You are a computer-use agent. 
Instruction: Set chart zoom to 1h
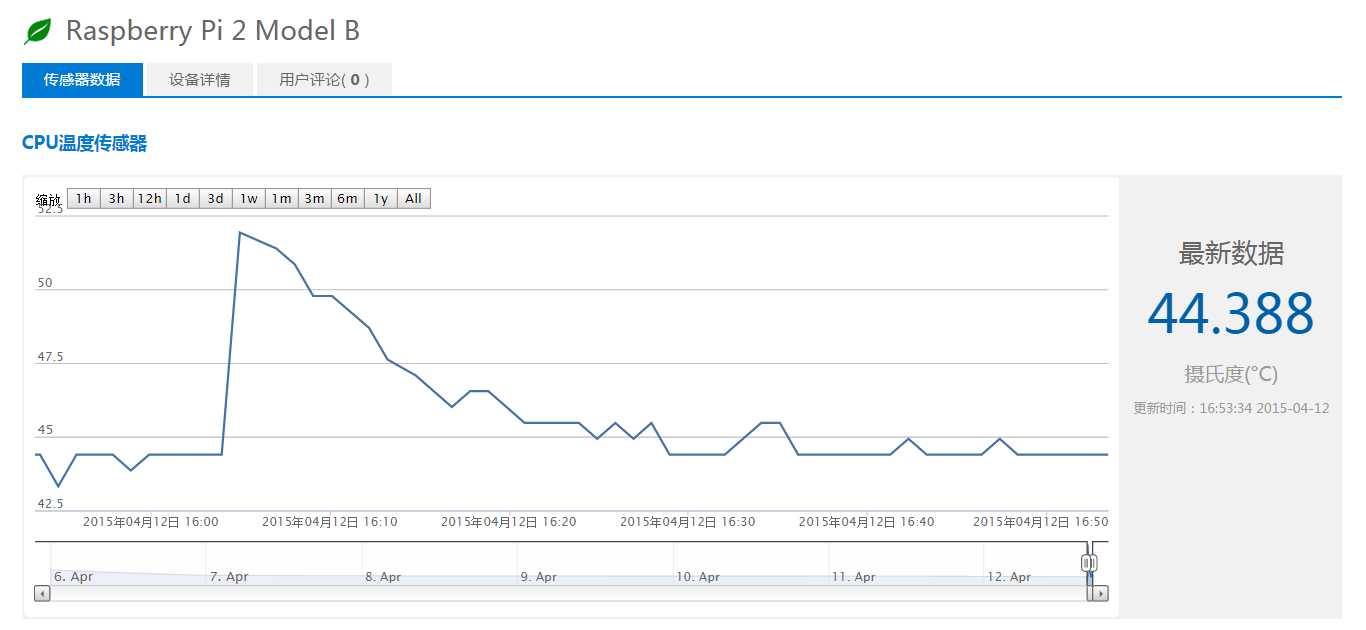[x=84, y=199]
